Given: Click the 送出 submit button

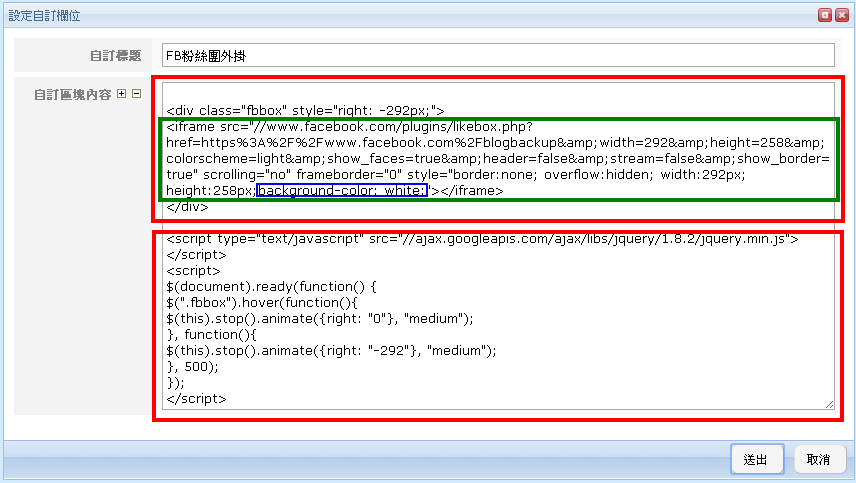Looking at the screenshot, I should point(757,460).
